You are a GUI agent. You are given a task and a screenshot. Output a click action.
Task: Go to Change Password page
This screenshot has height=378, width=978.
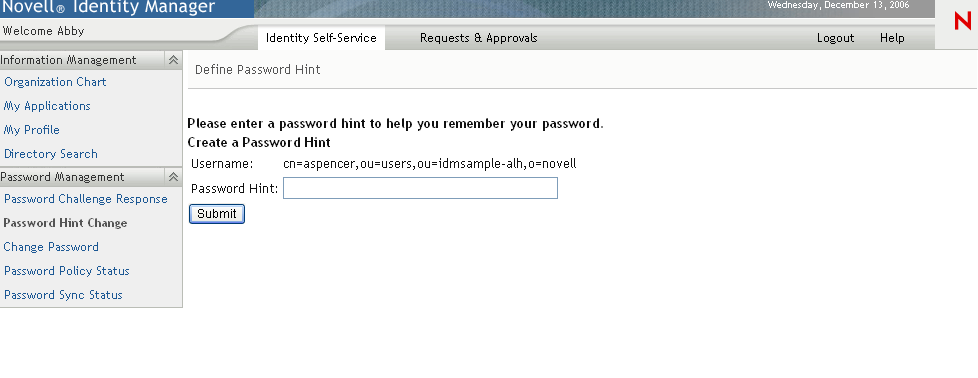click(x=51, y=247)
